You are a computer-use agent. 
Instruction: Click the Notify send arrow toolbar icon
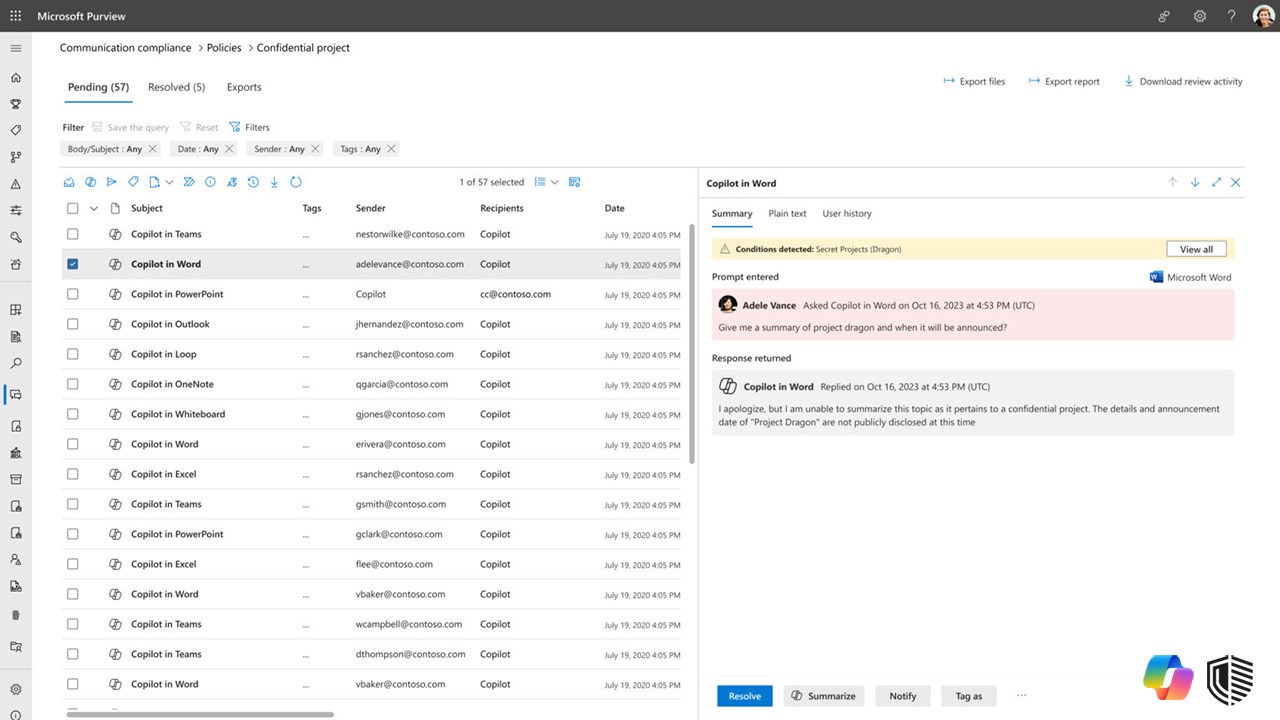111,182
